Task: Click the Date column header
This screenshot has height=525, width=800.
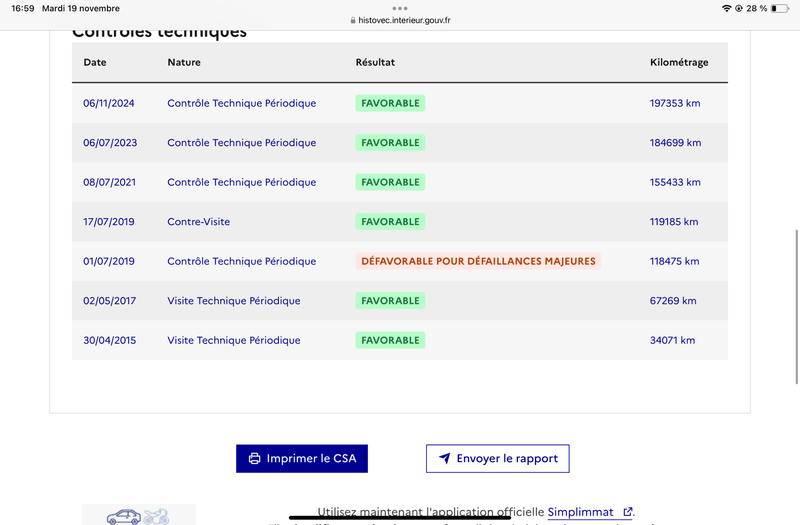Action: pos(95,62)
